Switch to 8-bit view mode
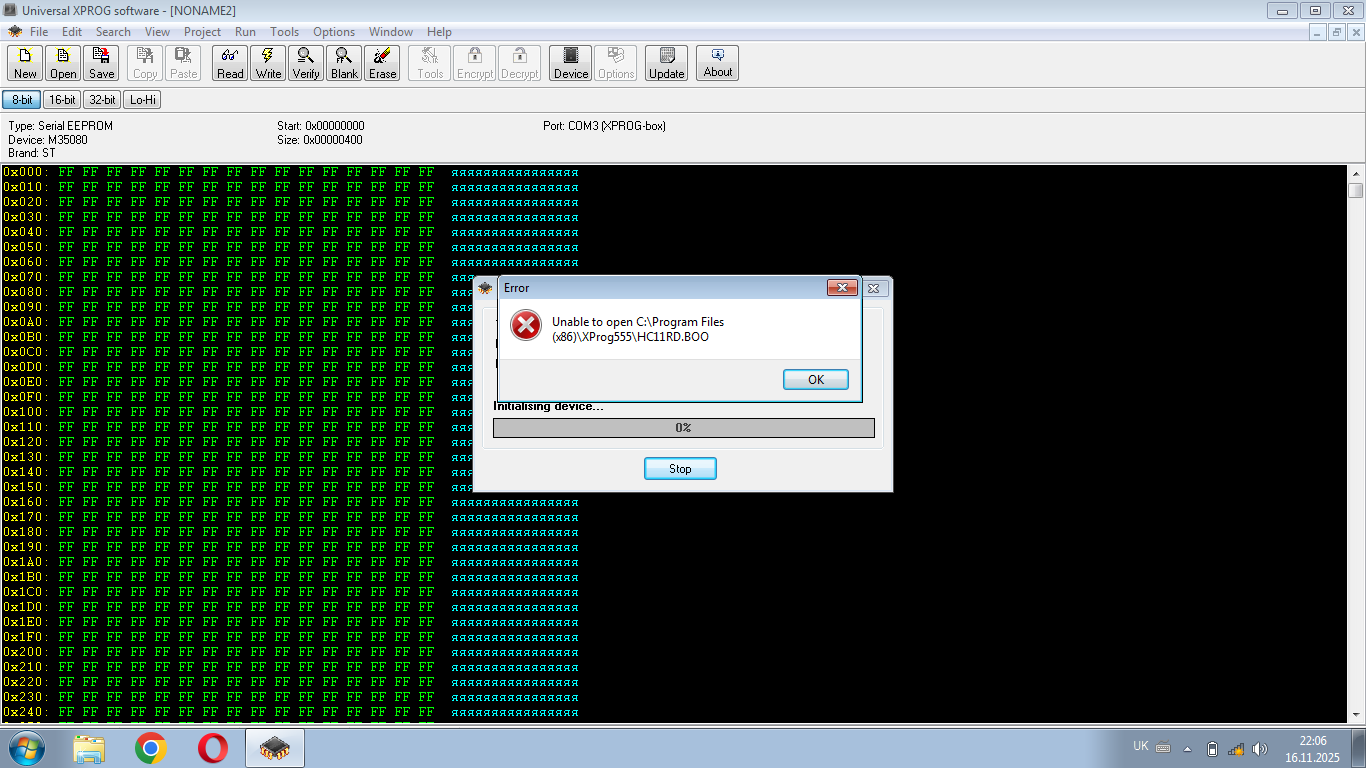This screenshot has height=768, width=1366. (x=22, y=100)
